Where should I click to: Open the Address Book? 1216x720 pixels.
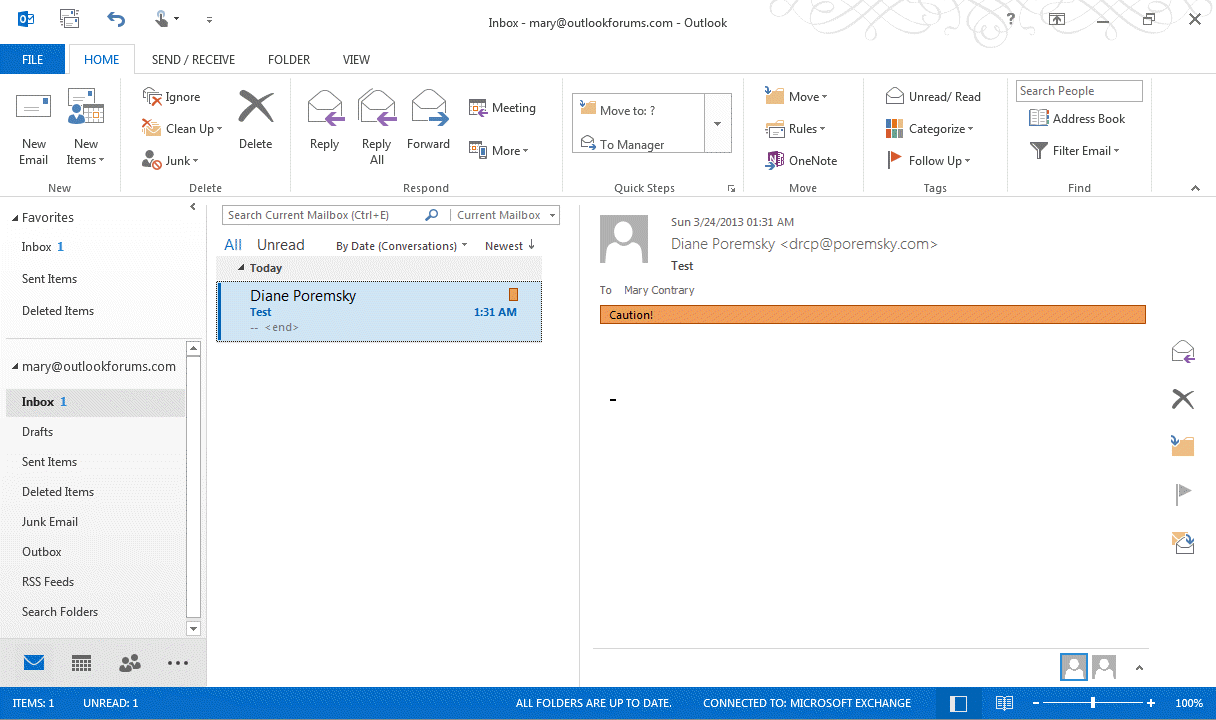coord(1077,119)
